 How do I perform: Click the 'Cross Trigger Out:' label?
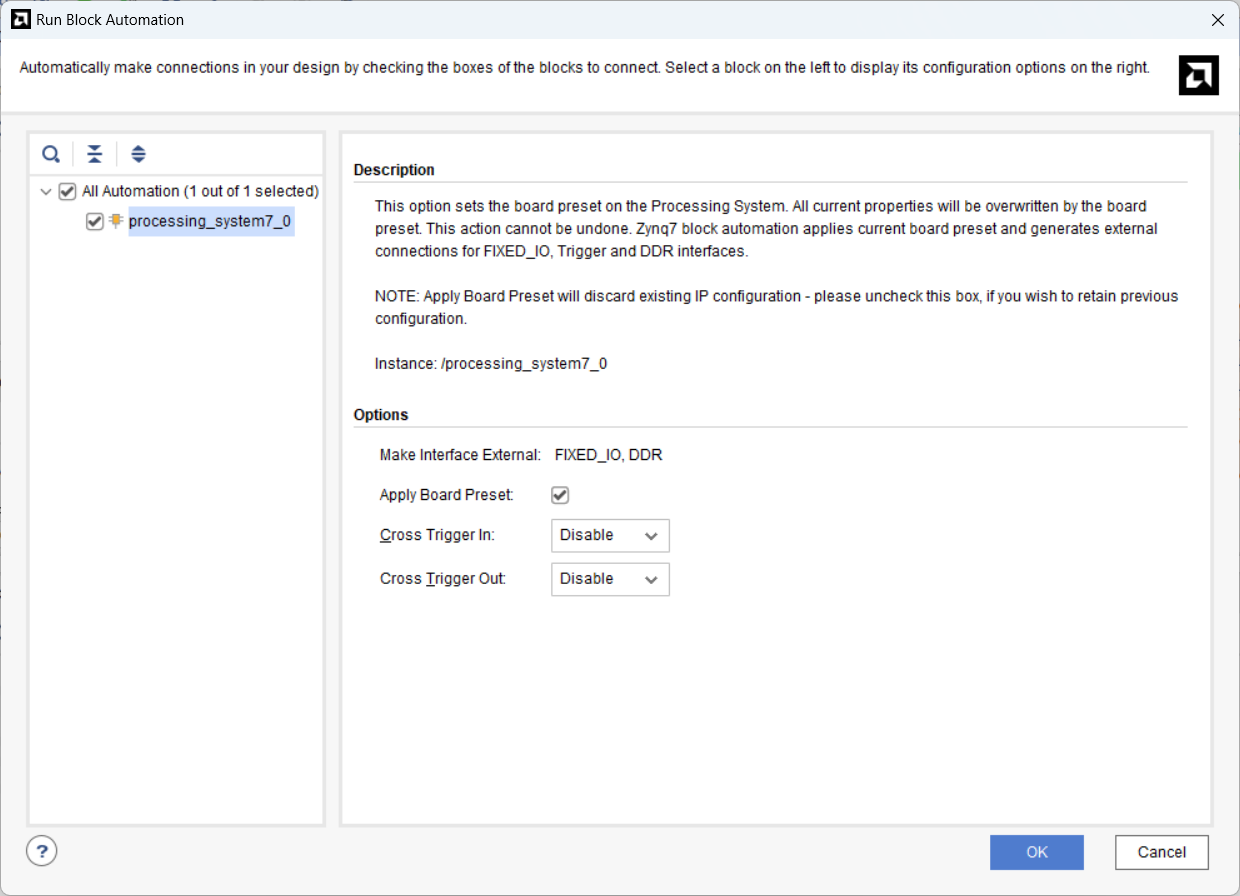click(443, 579)
